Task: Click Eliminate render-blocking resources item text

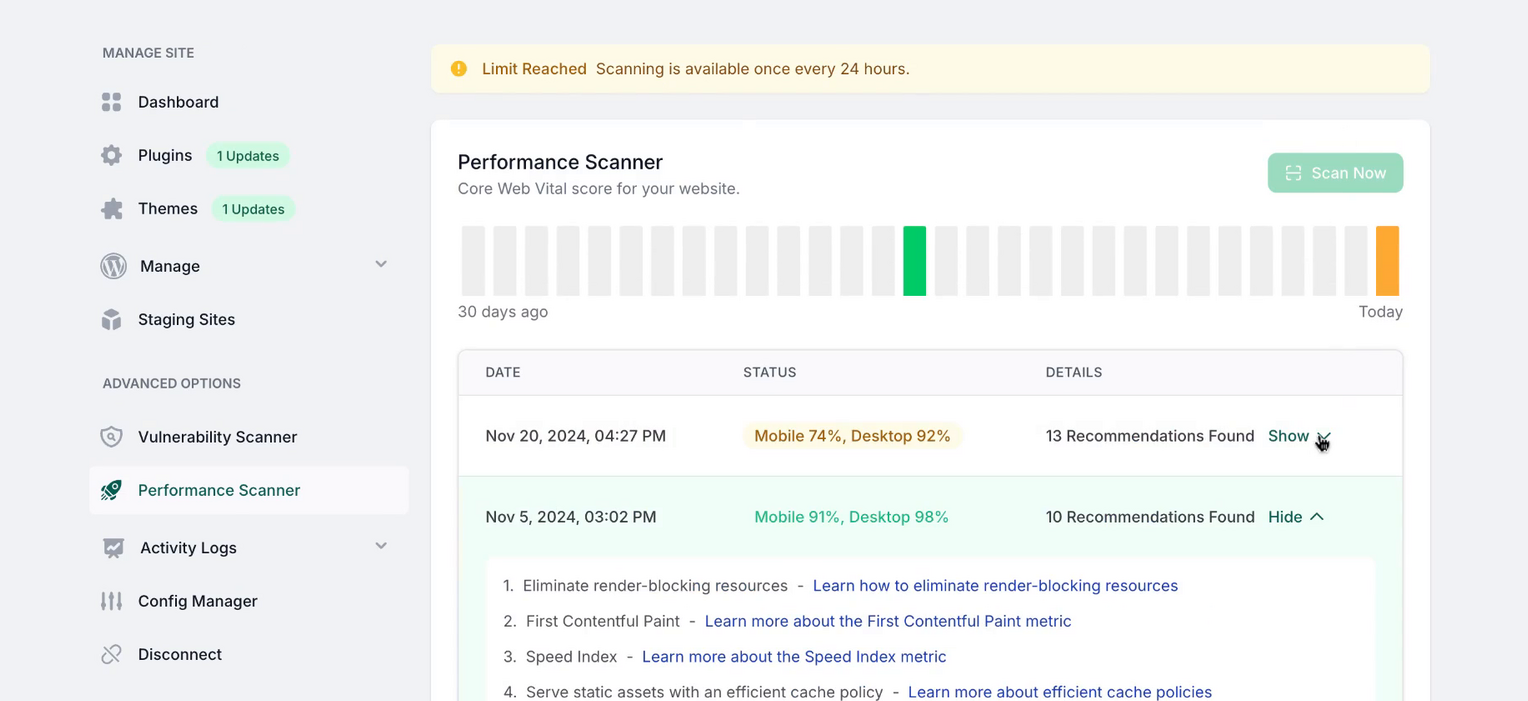Action: (x=655, y=586)
